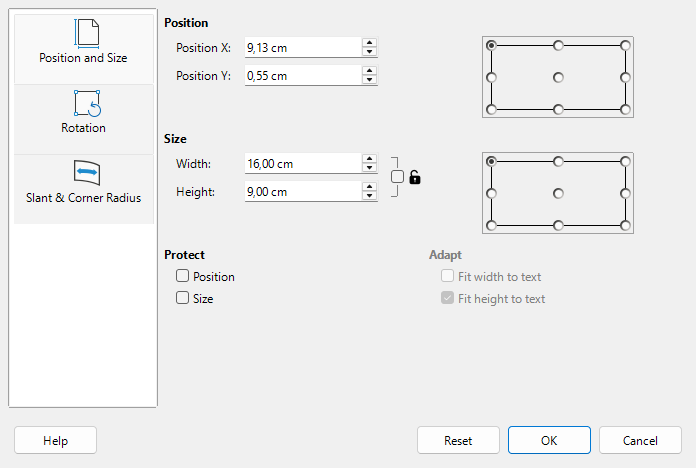The image size is (696, 468).
Task: Open the Slant & Corner Radius tab
Action: [x=83, y=189]
